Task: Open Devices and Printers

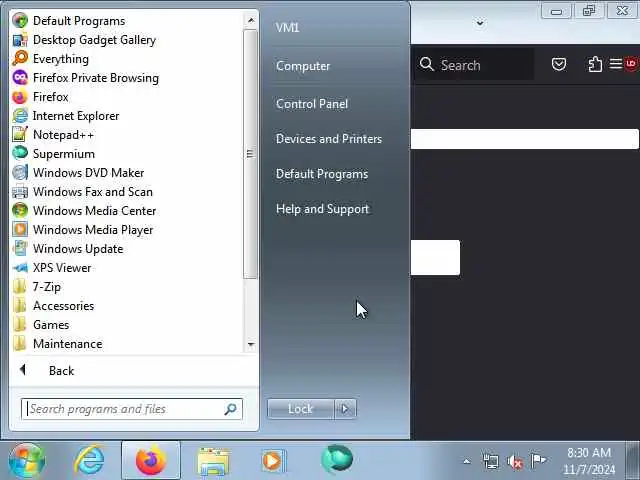Action: (329, 139)
